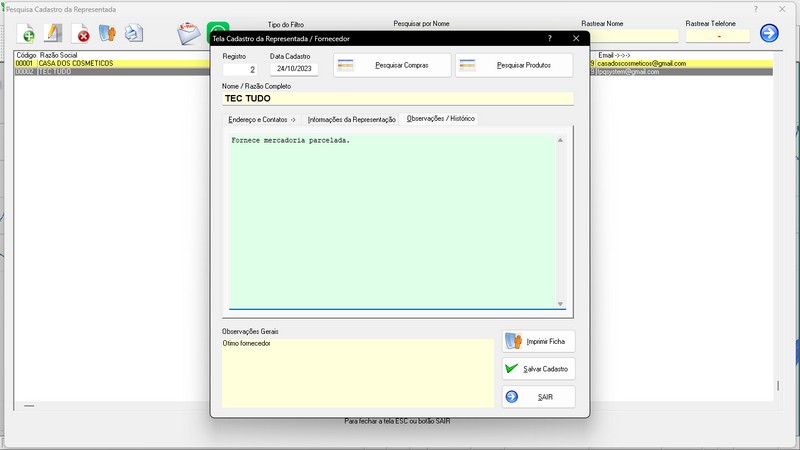Click the Registro number field

click(240, 69)
